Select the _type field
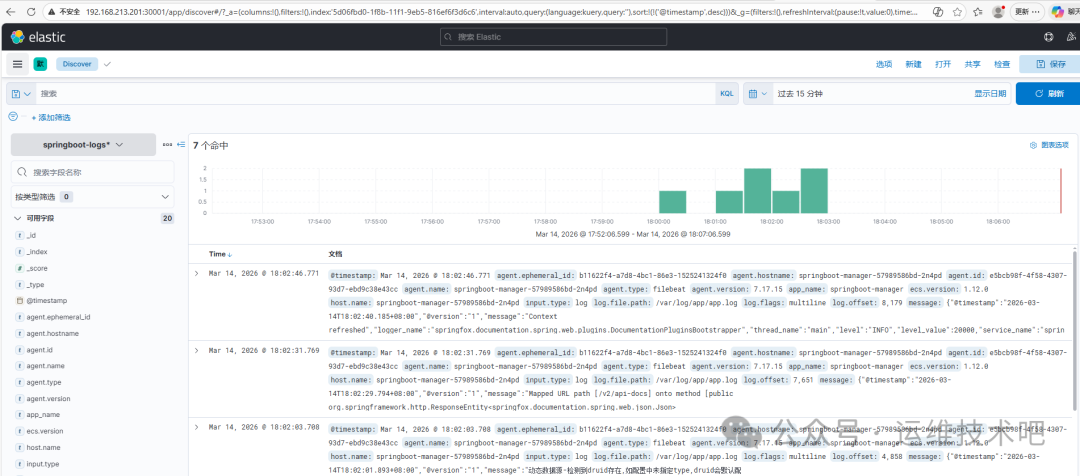 35,284
